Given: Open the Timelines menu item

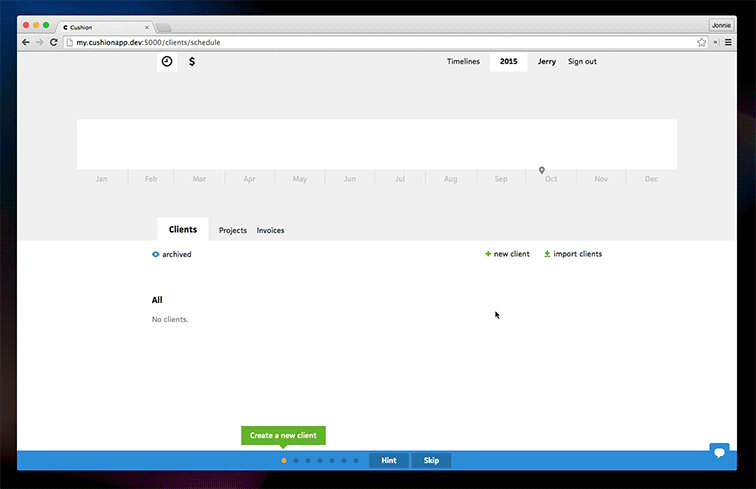Looking at the screenshot, I should [x=463, y=61].
